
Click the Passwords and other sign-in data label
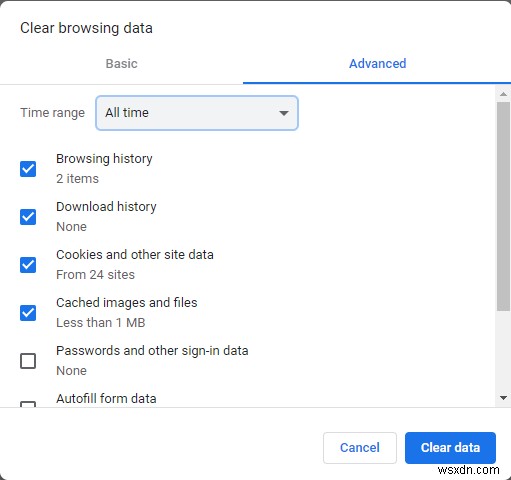click(x=152, y=351)
